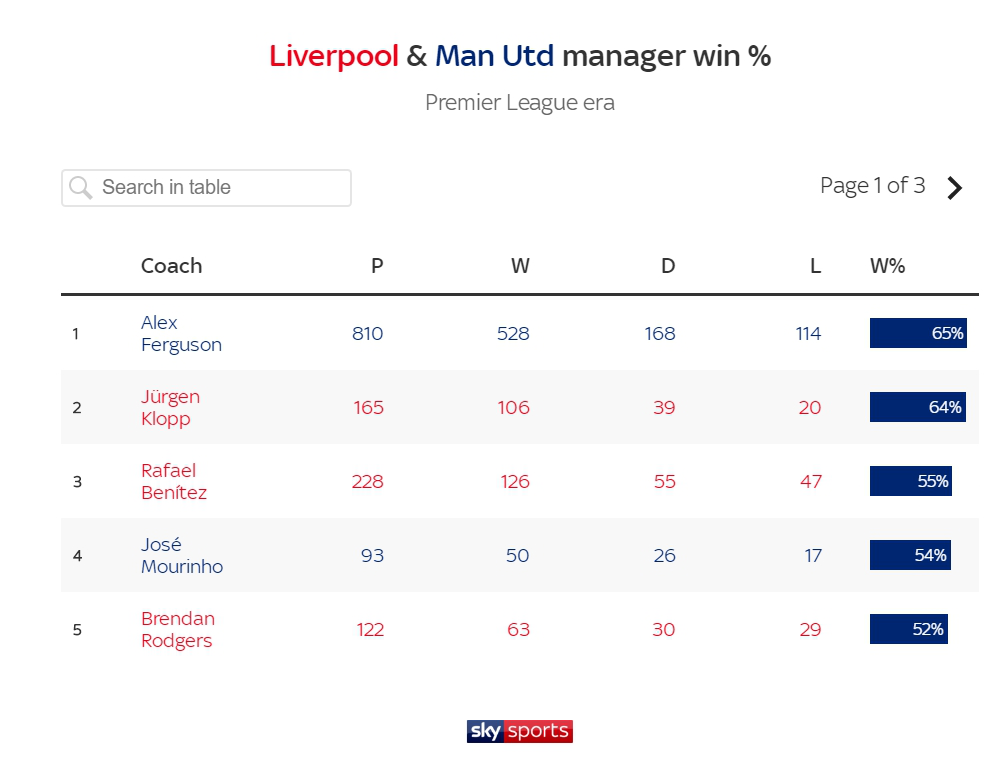Sort by the D column header
Viewport: 1004px width, 760px height.
click(668, 266)
